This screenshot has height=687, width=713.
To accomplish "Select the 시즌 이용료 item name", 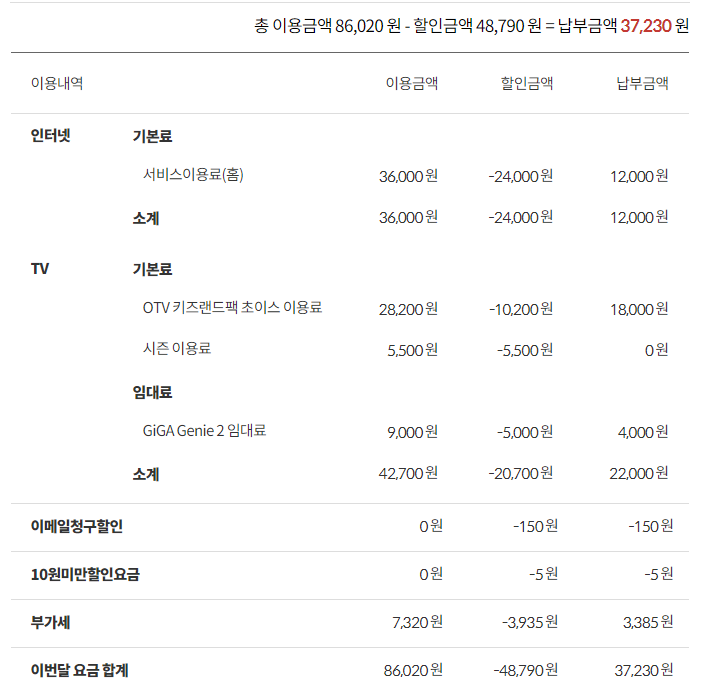I will tap(177, 349).
